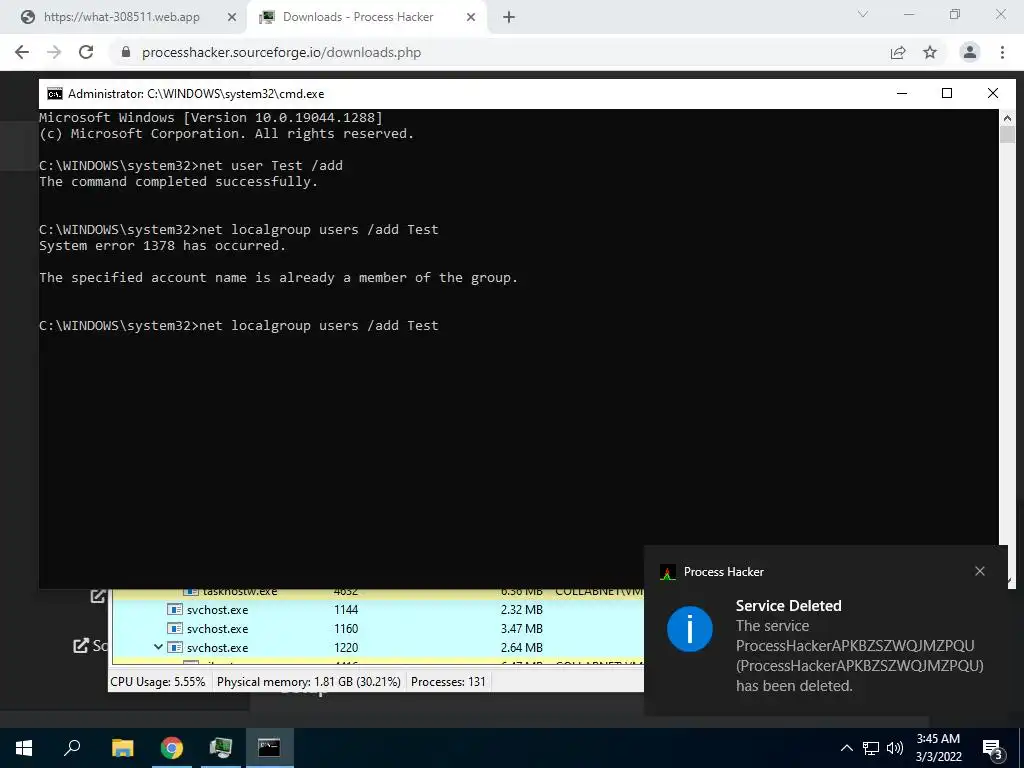This screenshot has width=1024, height=768.
Task: Maximize the cmd.exe window
Action: [x=947, y=93]
